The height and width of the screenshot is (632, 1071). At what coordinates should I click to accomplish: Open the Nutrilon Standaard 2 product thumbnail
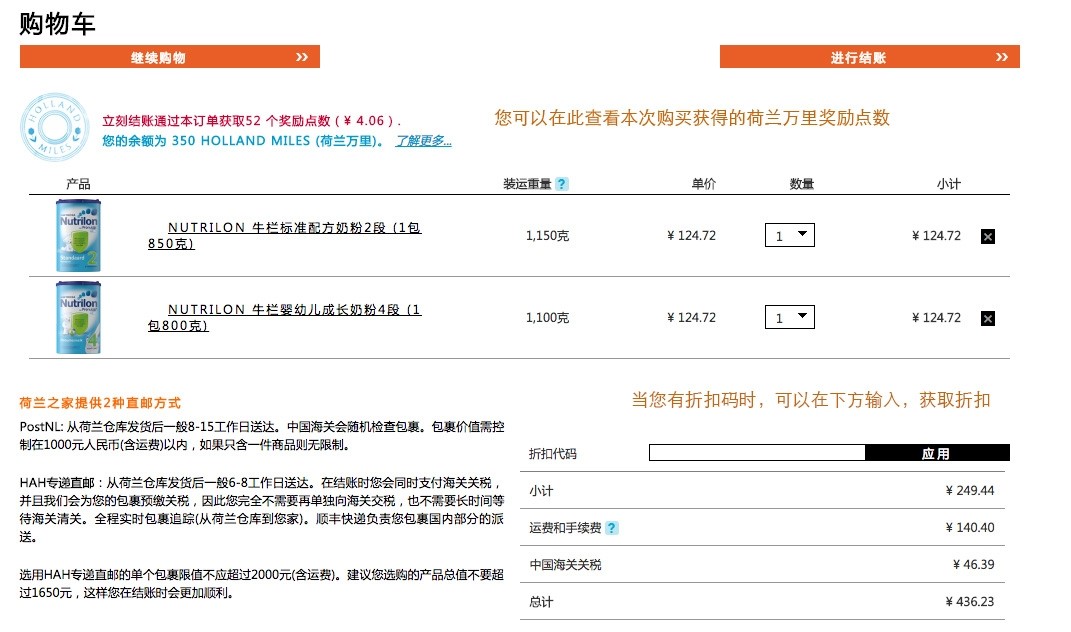(79, 235)
